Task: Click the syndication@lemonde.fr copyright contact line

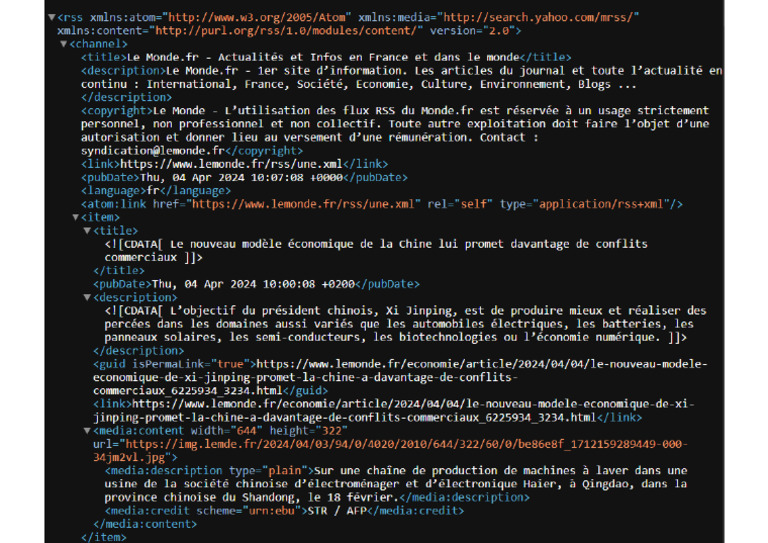Action: coord(192,151)
